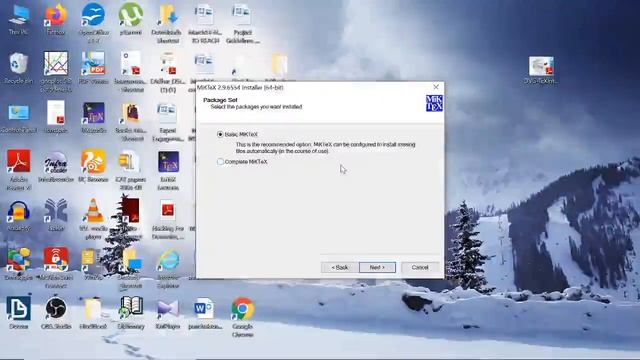Click the recommended option description text
Image resolution: width=640 pixels, height=360 pixels.
click(325, 148)
